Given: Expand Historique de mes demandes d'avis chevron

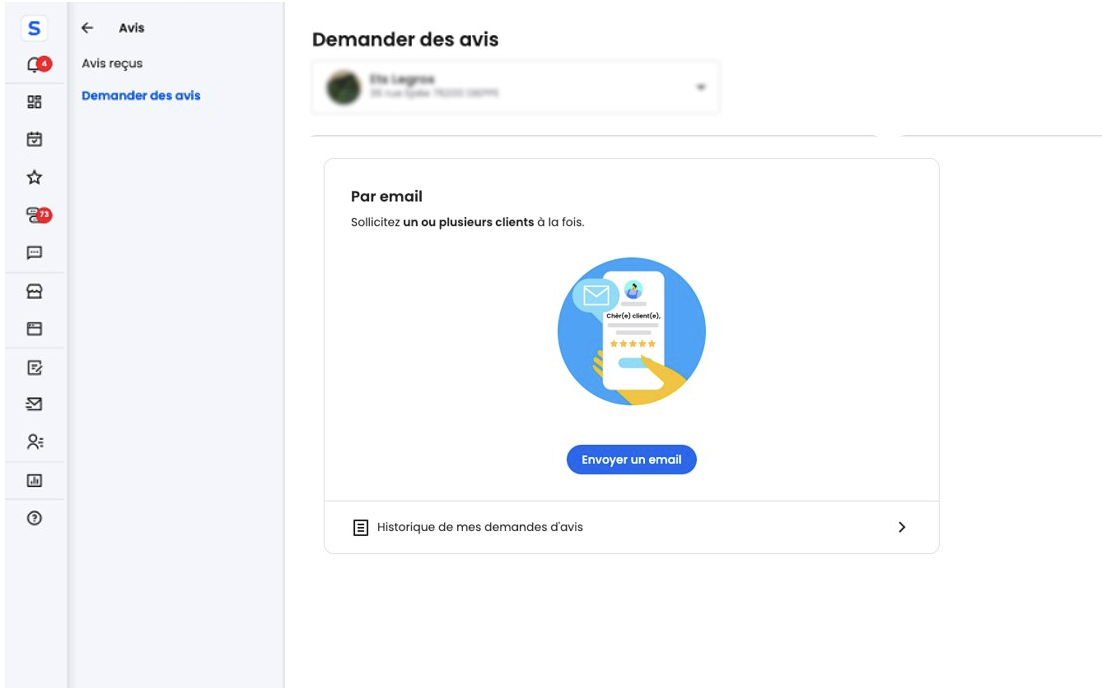Looking at the screenshot, I should pos(902,527).
